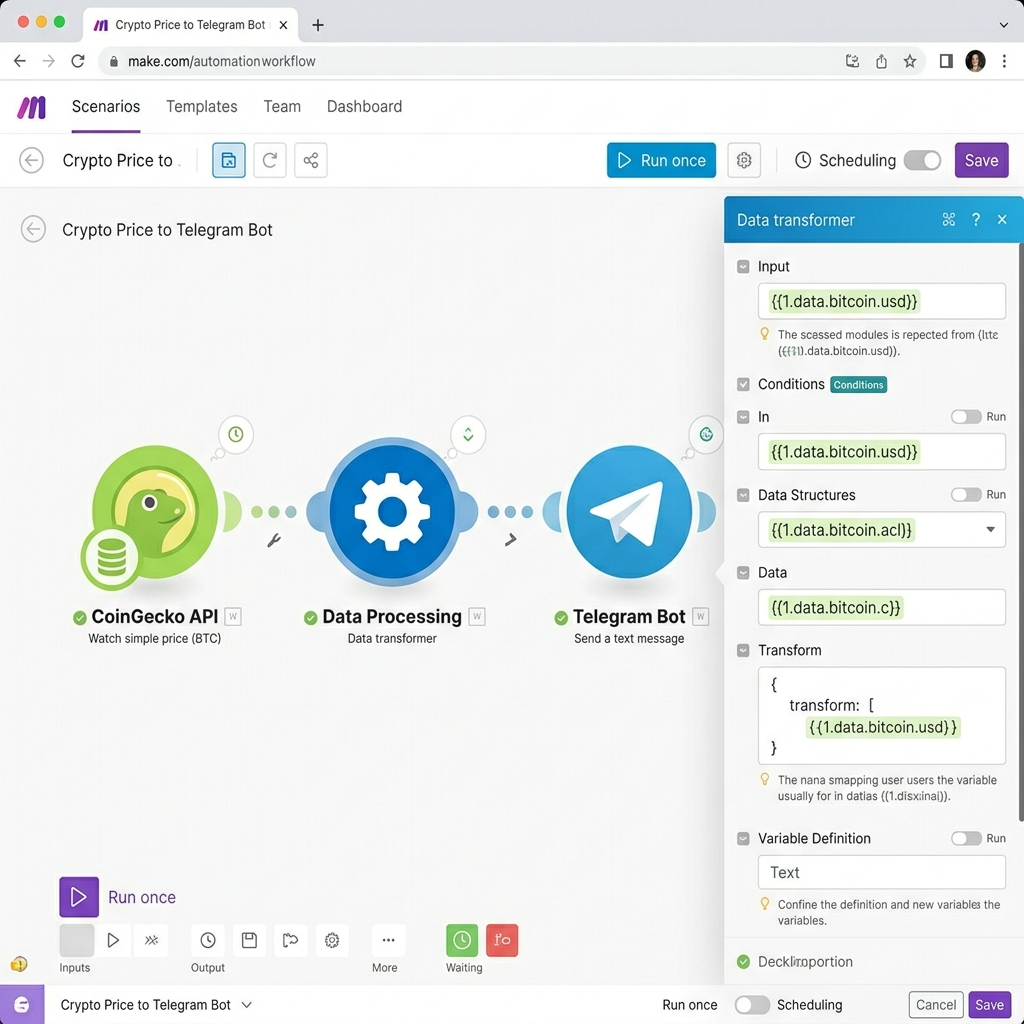This screenshot has height=1024, width=1024.
Task: Click the W badge next to Telegram Bot
Action: coord(700,616)
